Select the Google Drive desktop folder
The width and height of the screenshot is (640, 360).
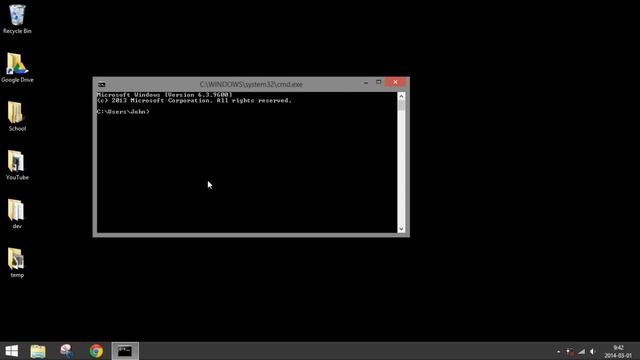17,68
